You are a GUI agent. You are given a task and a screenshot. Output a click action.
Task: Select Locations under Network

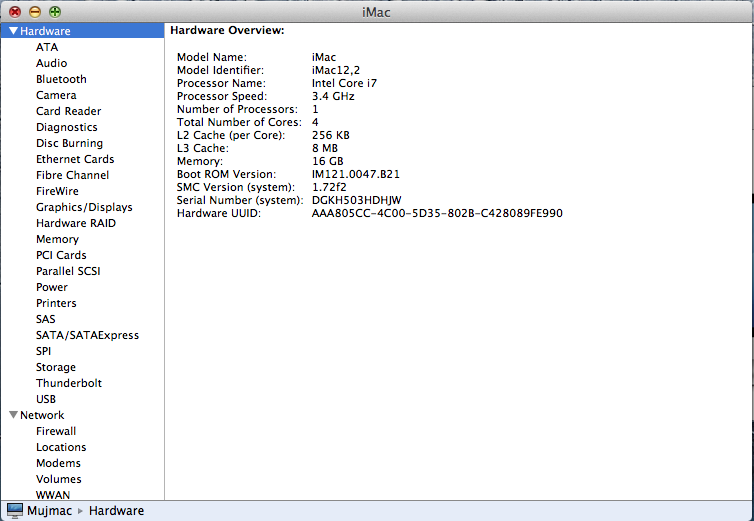(61, 447)
